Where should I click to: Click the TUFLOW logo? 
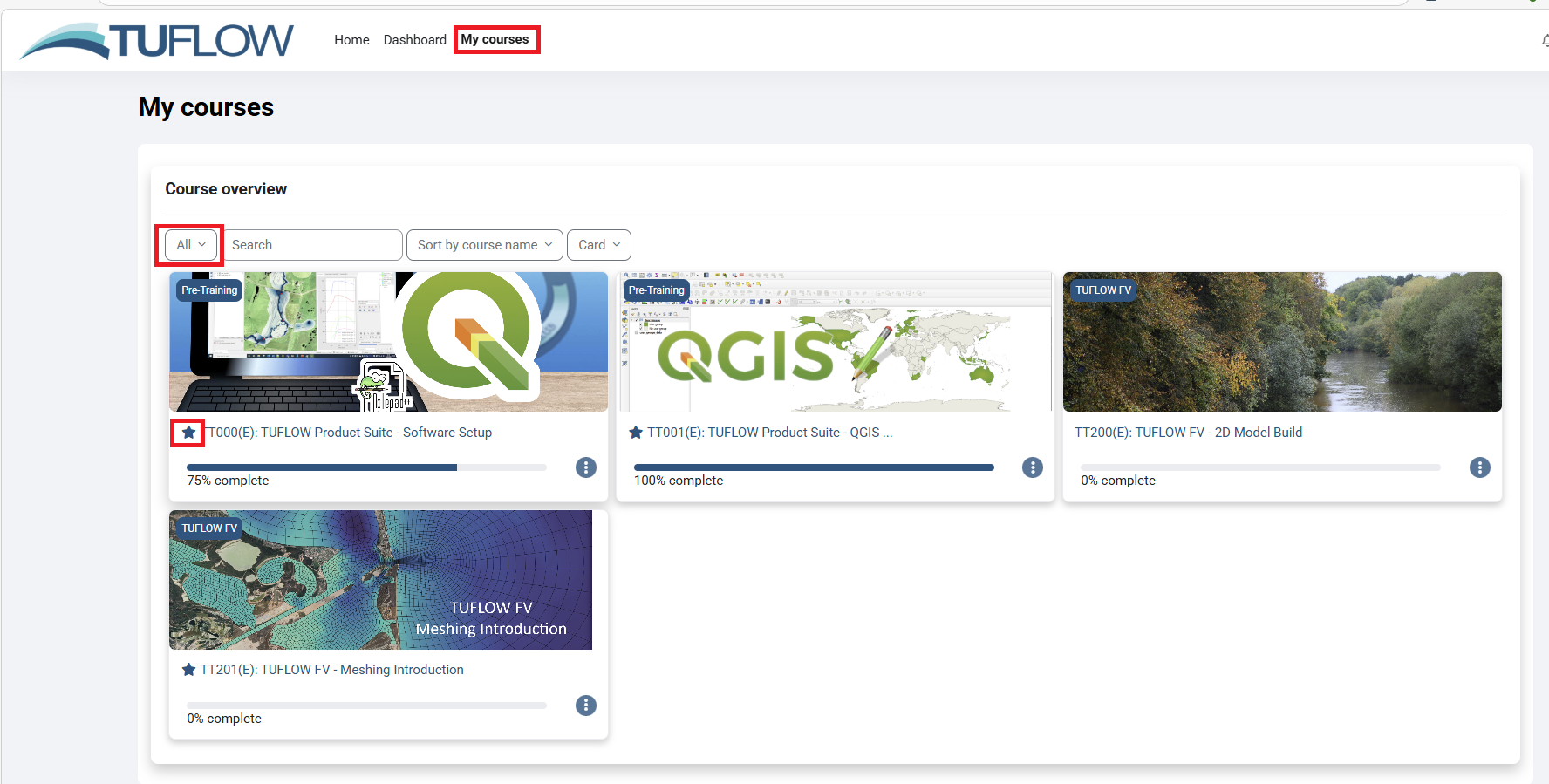click(x=157, y=40)
